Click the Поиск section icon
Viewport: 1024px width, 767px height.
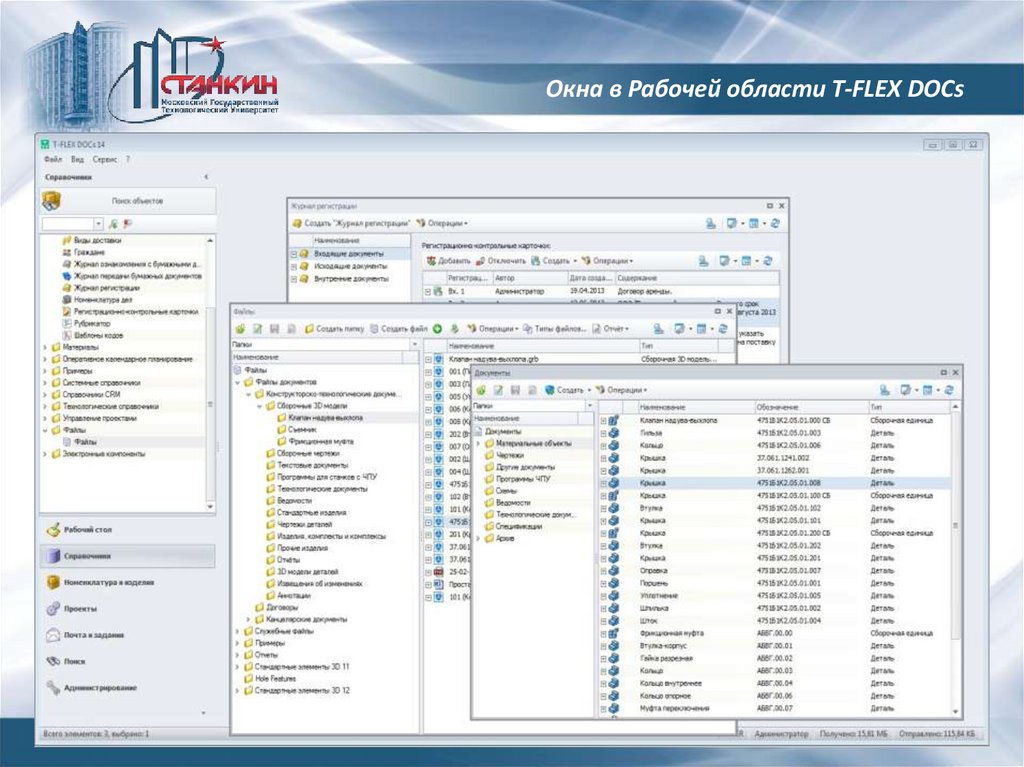click(53, 661)
